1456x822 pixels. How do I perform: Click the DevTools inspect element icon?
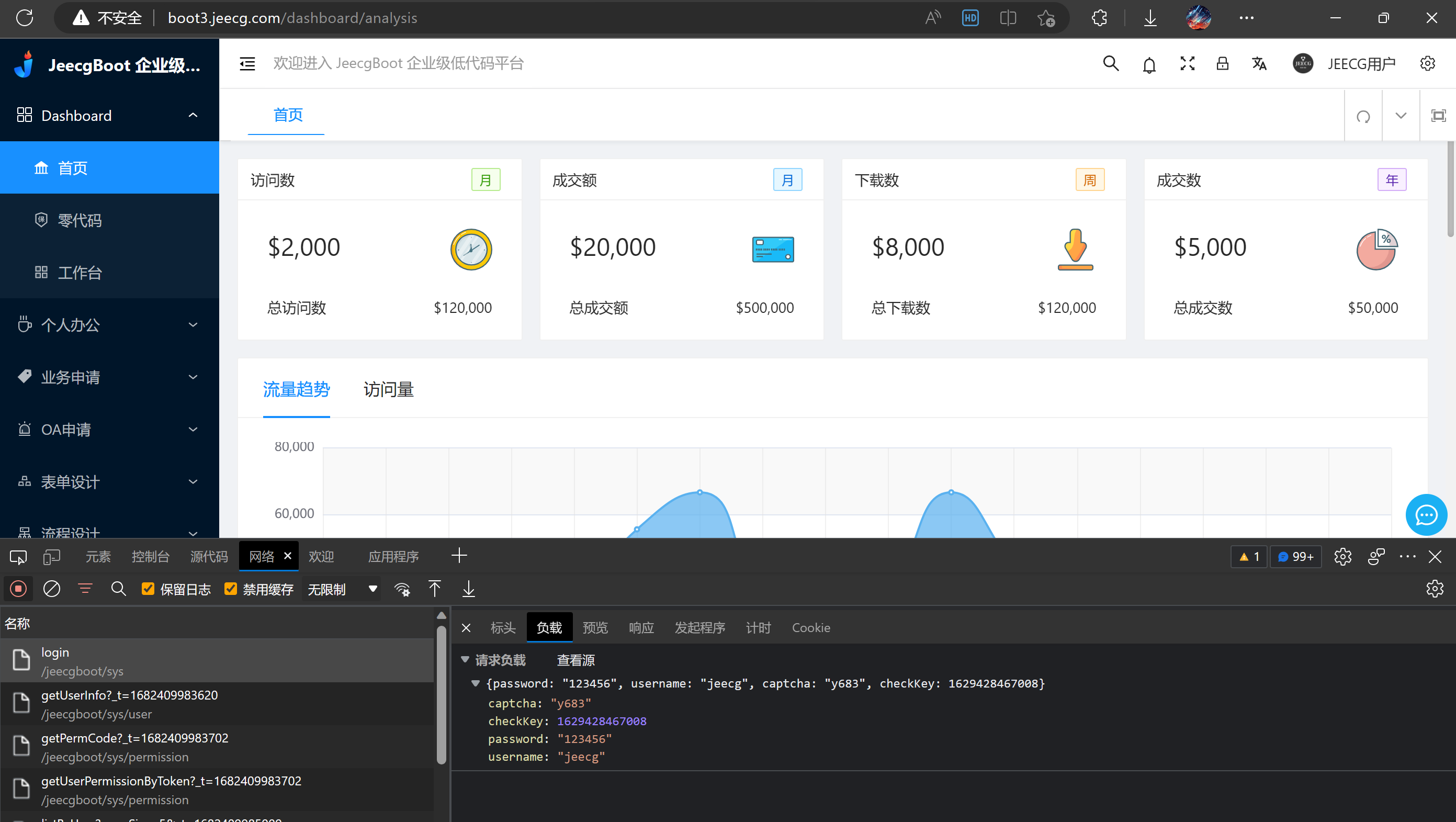18,557
